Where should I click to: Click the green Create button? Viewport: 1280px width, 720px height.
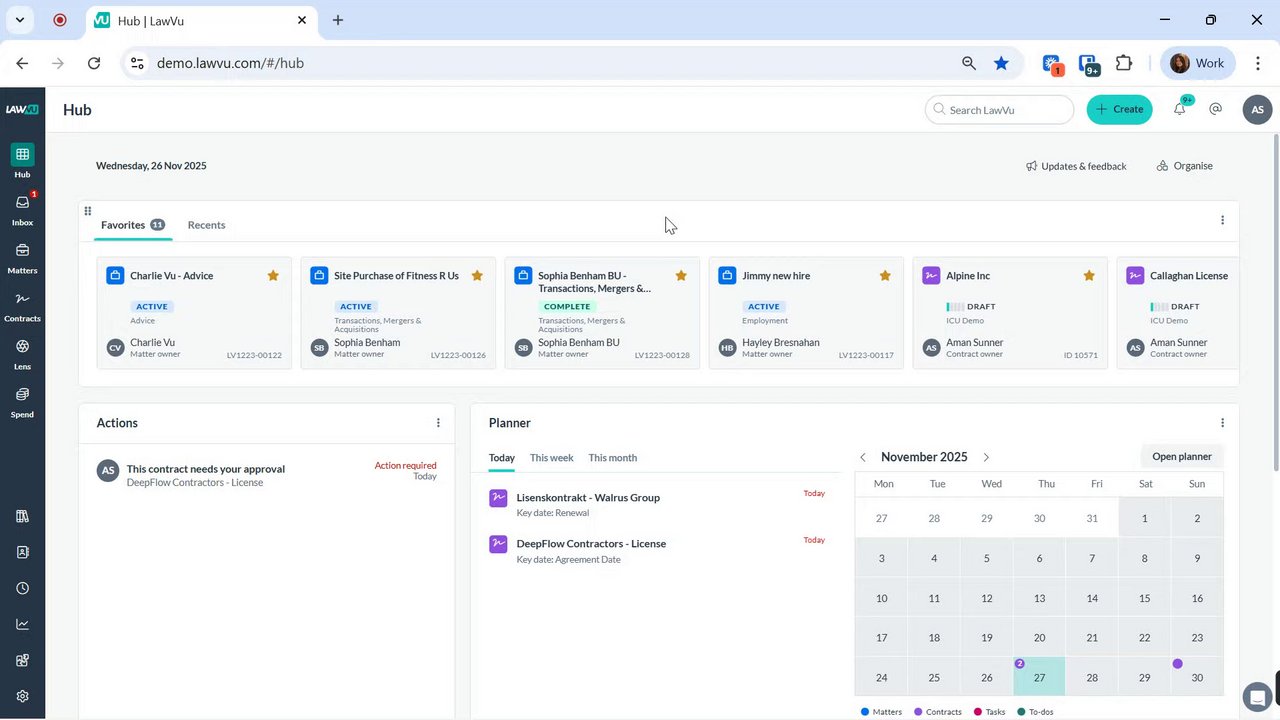coord(1119,110)
